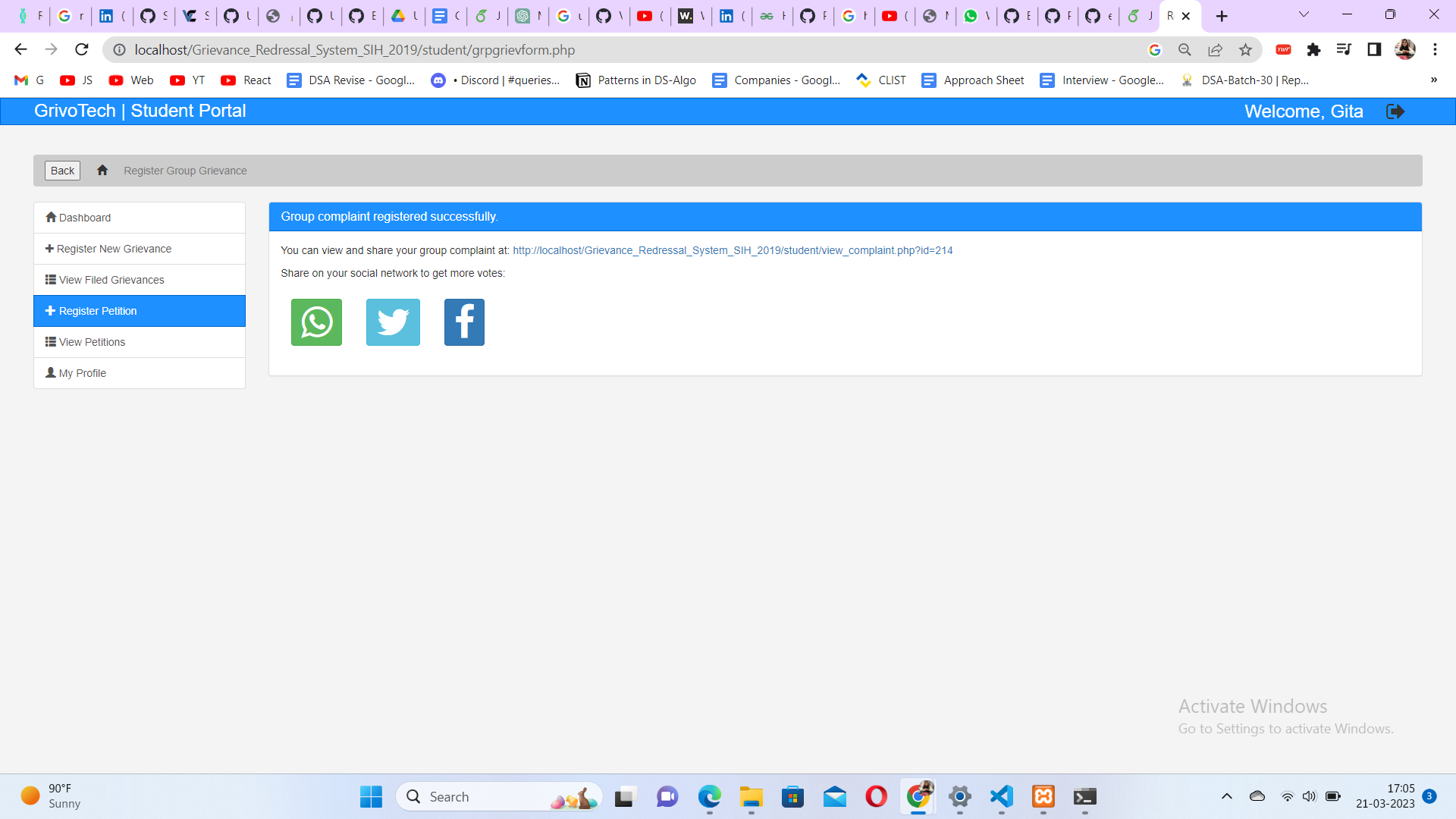Click the home icon in breadcrumb bar

(102, 171)
